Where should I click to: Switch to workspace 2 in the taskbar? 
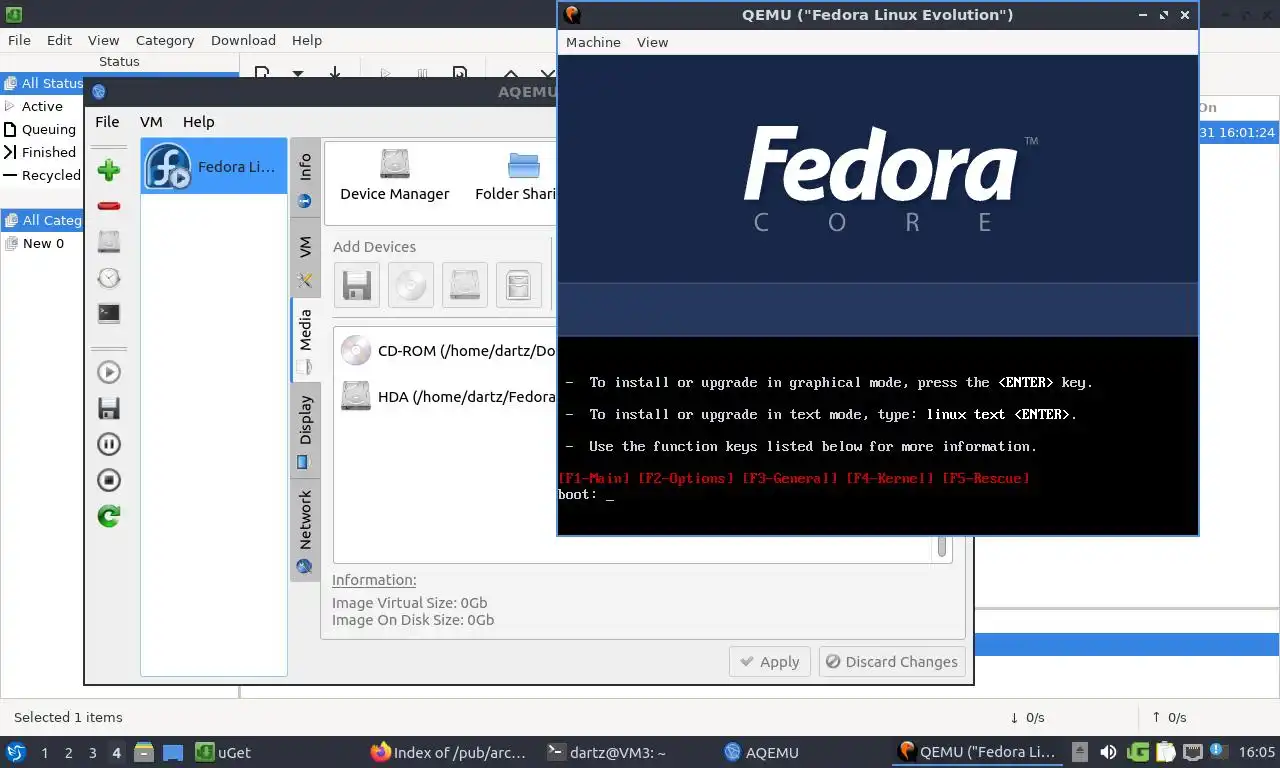click(68, 753)
